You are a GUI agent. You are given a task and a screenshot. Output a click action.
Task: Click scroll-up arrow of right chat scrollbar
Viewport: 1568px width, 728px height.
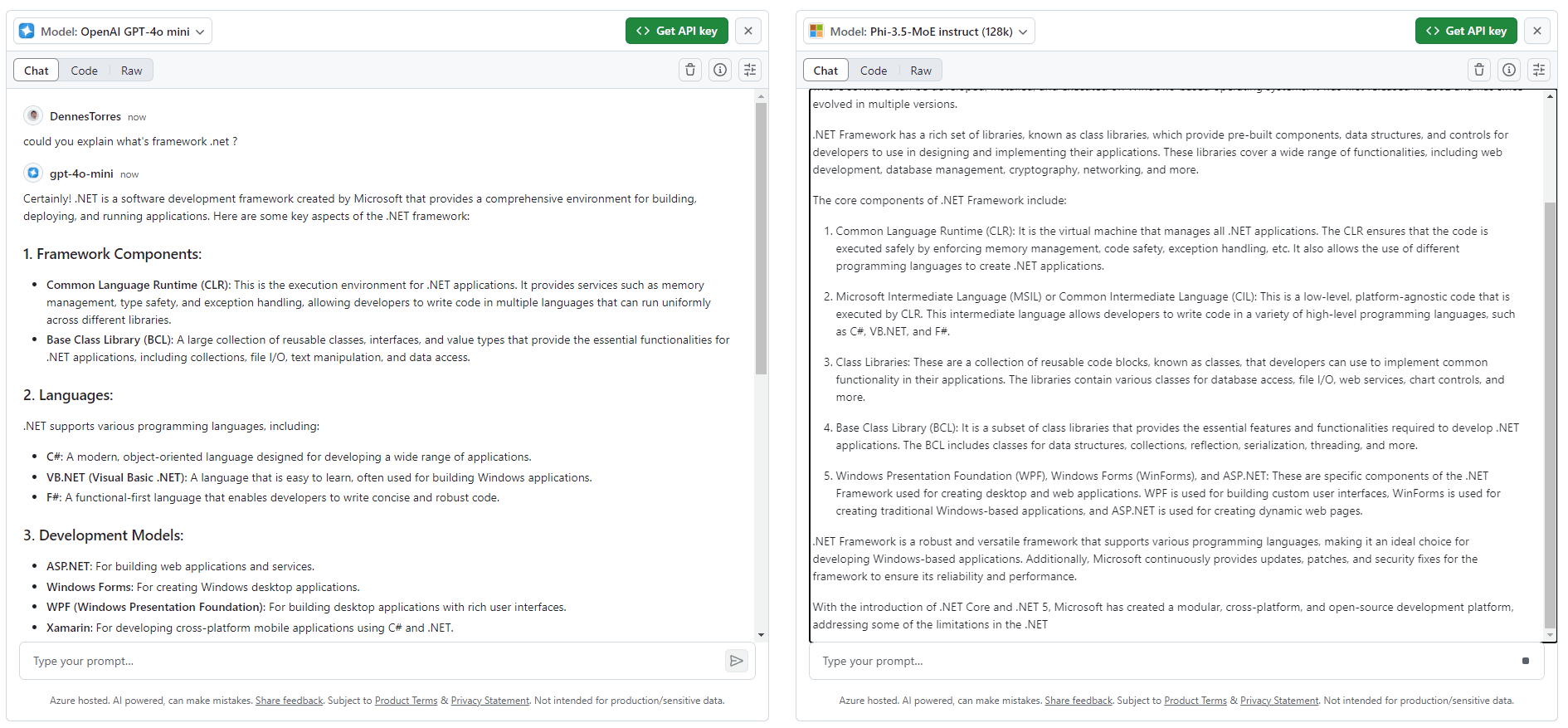pos(1550,96)
